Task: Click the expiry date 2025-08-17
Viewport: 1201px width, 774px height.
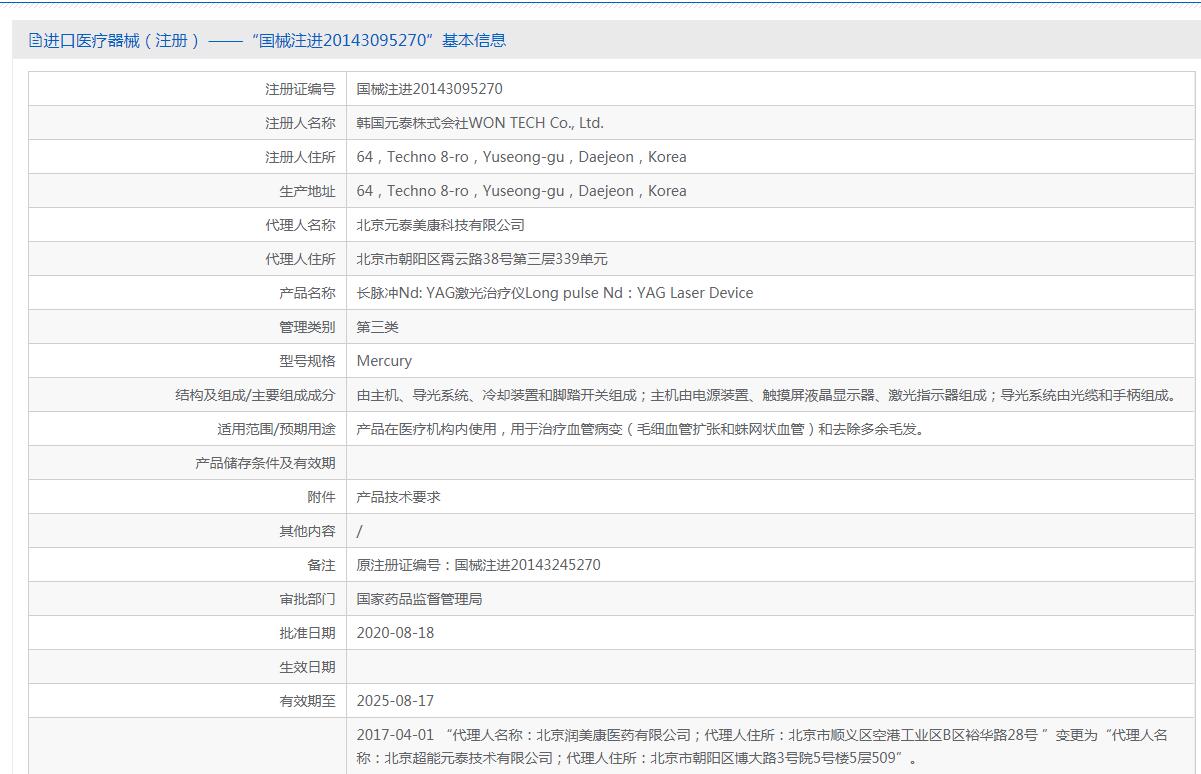Action: pyautogui.click(x=395, y=701)
